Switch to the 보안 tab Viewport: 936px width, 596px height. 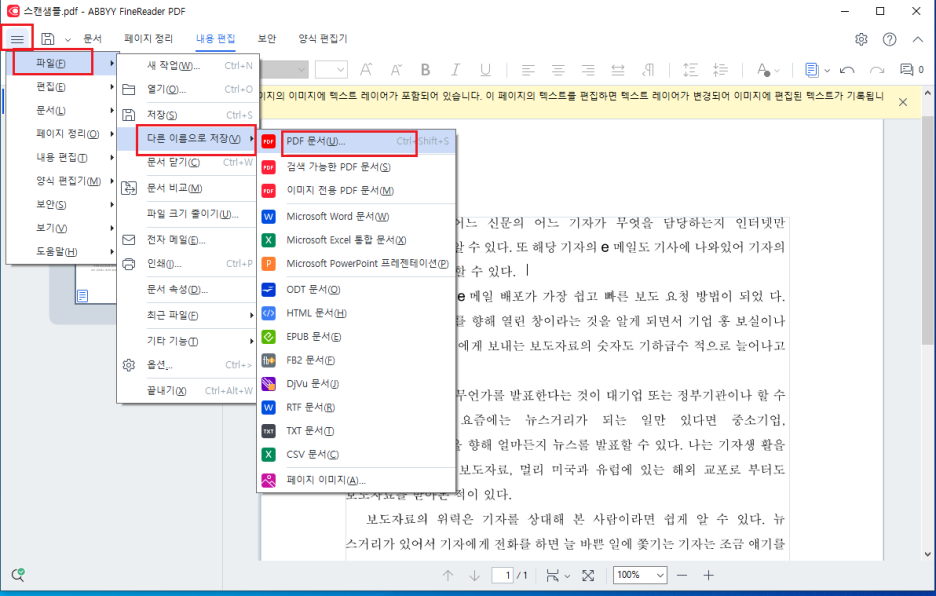click(267, 39)
